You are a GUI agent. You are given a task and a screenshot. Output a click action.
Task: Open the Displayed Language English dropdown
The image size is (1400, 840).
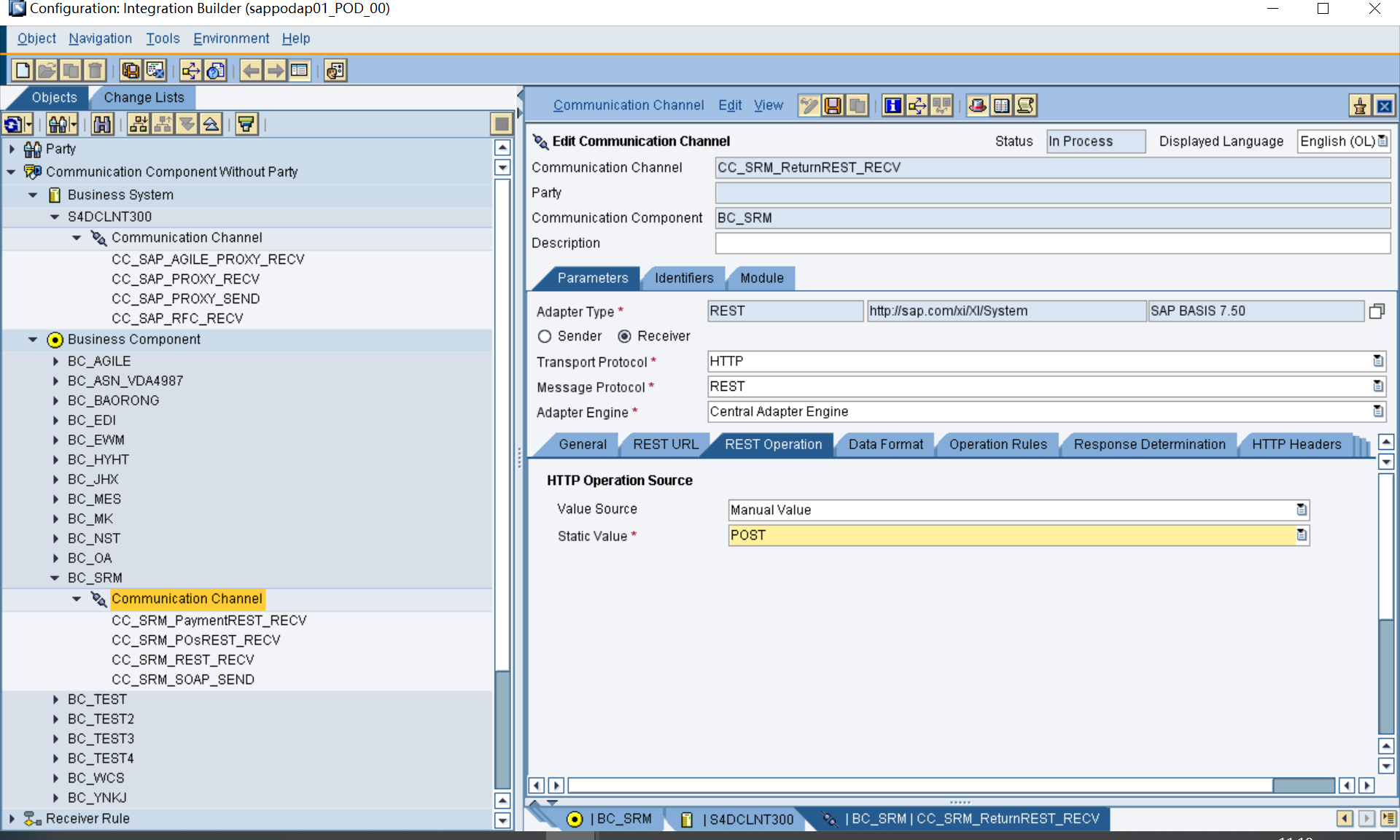(1383, 141)
